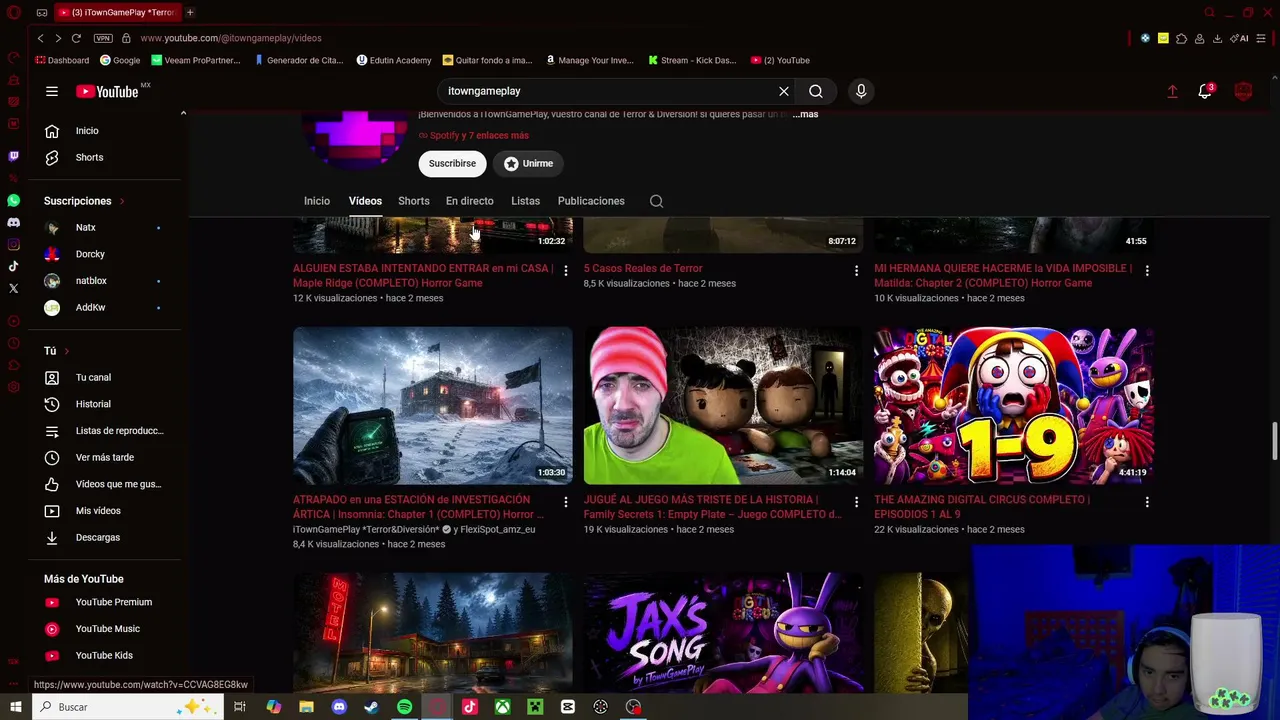
Task: Open the browser downloads icon
Action: coord(1217,38)
